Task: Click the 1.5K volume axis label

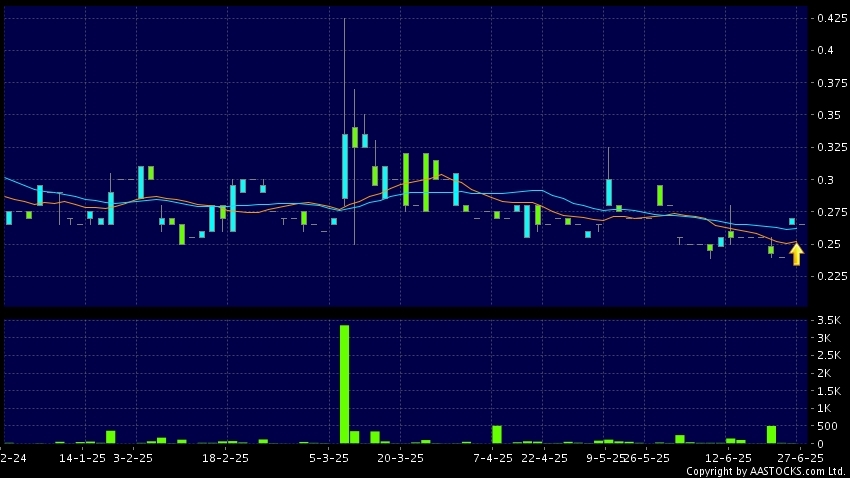Action: [x=828, y=391]
